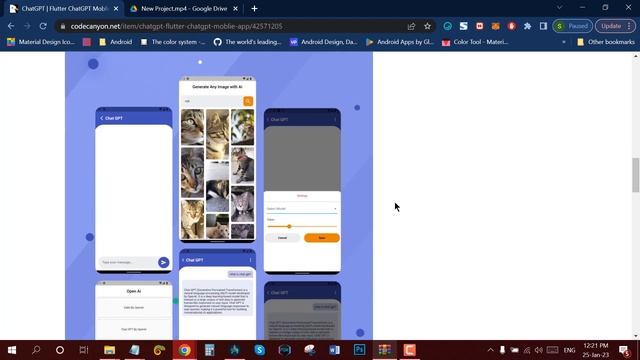Open the Other bookmarks folder
Image resolution: width=640 pixels, height=360 pixels.
pyautogui.click(x=606, y=42)
